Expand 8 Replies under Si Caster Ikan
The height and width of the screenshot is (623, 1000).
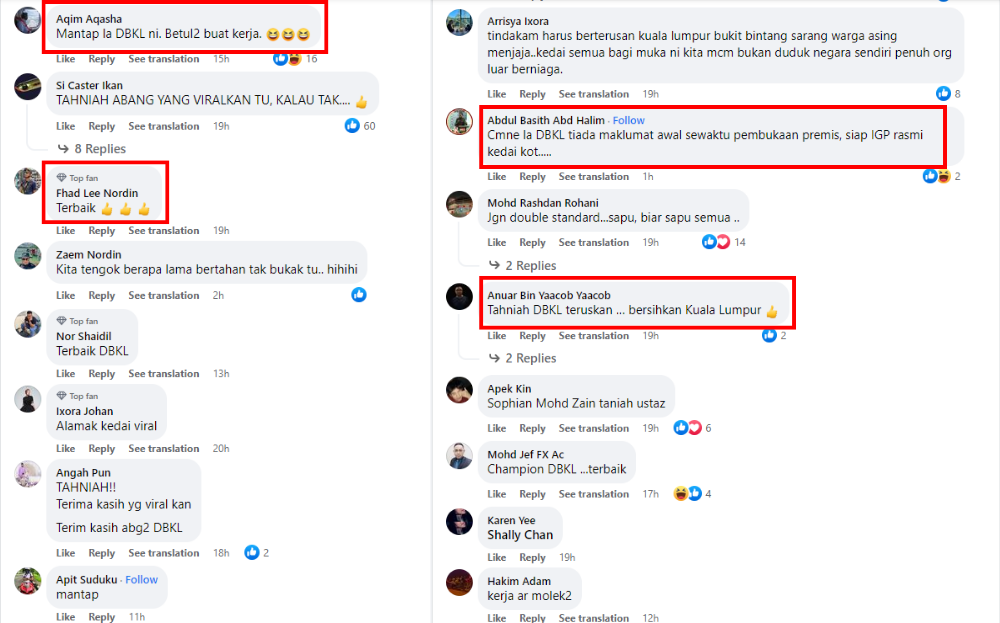(x=92, y=149)
